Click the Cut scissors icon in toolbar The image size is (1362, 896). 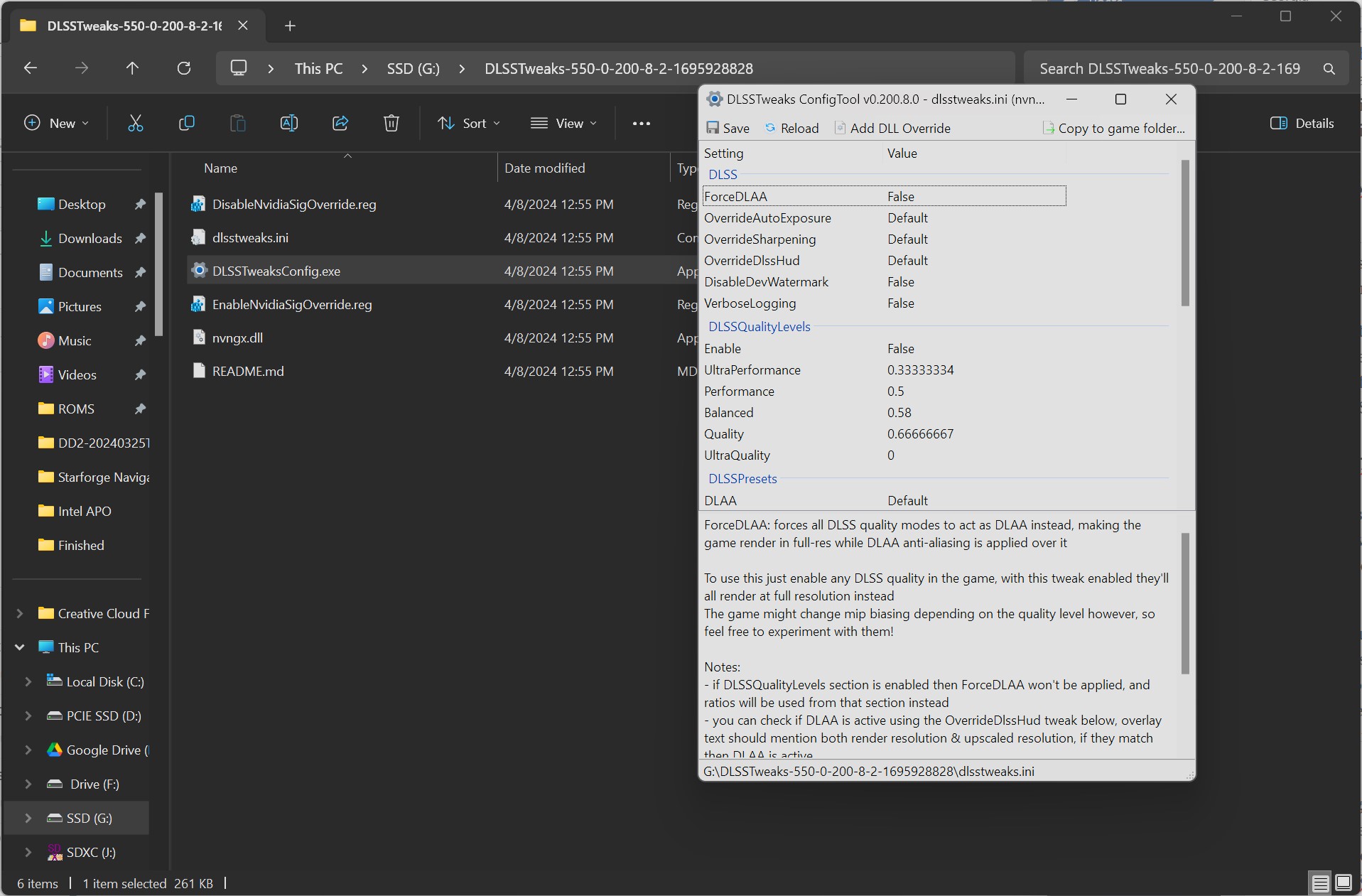point(135,123)
